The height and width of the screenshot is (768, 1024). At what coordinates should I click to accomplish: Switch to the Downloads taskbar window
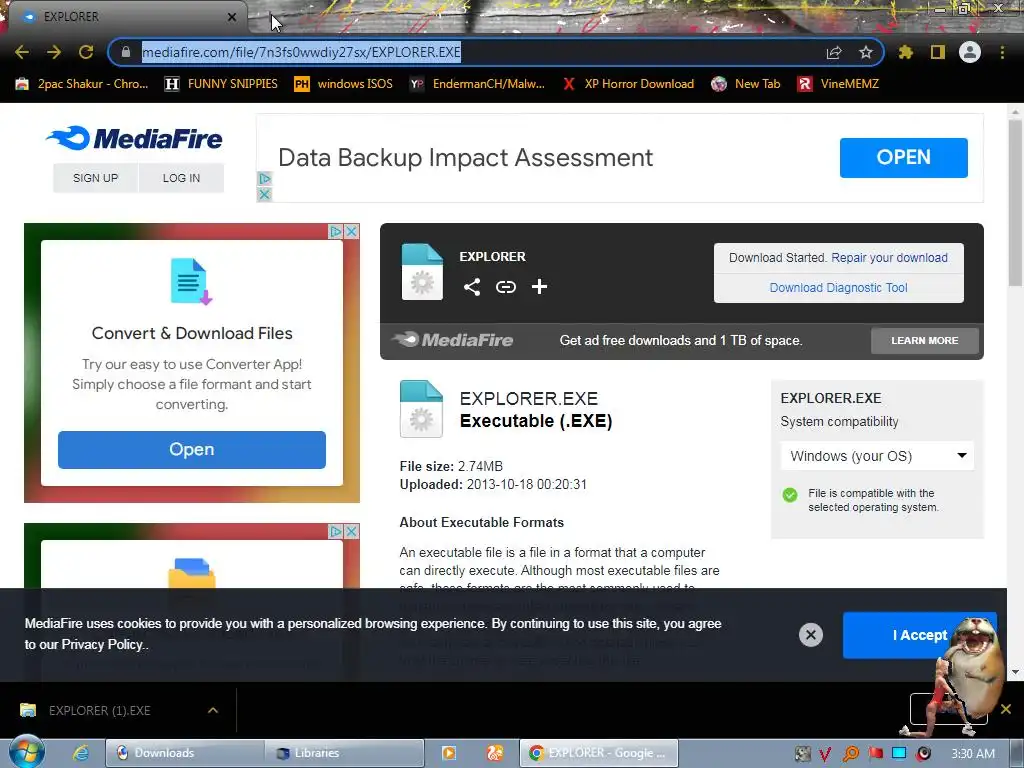tap(185, 753)
